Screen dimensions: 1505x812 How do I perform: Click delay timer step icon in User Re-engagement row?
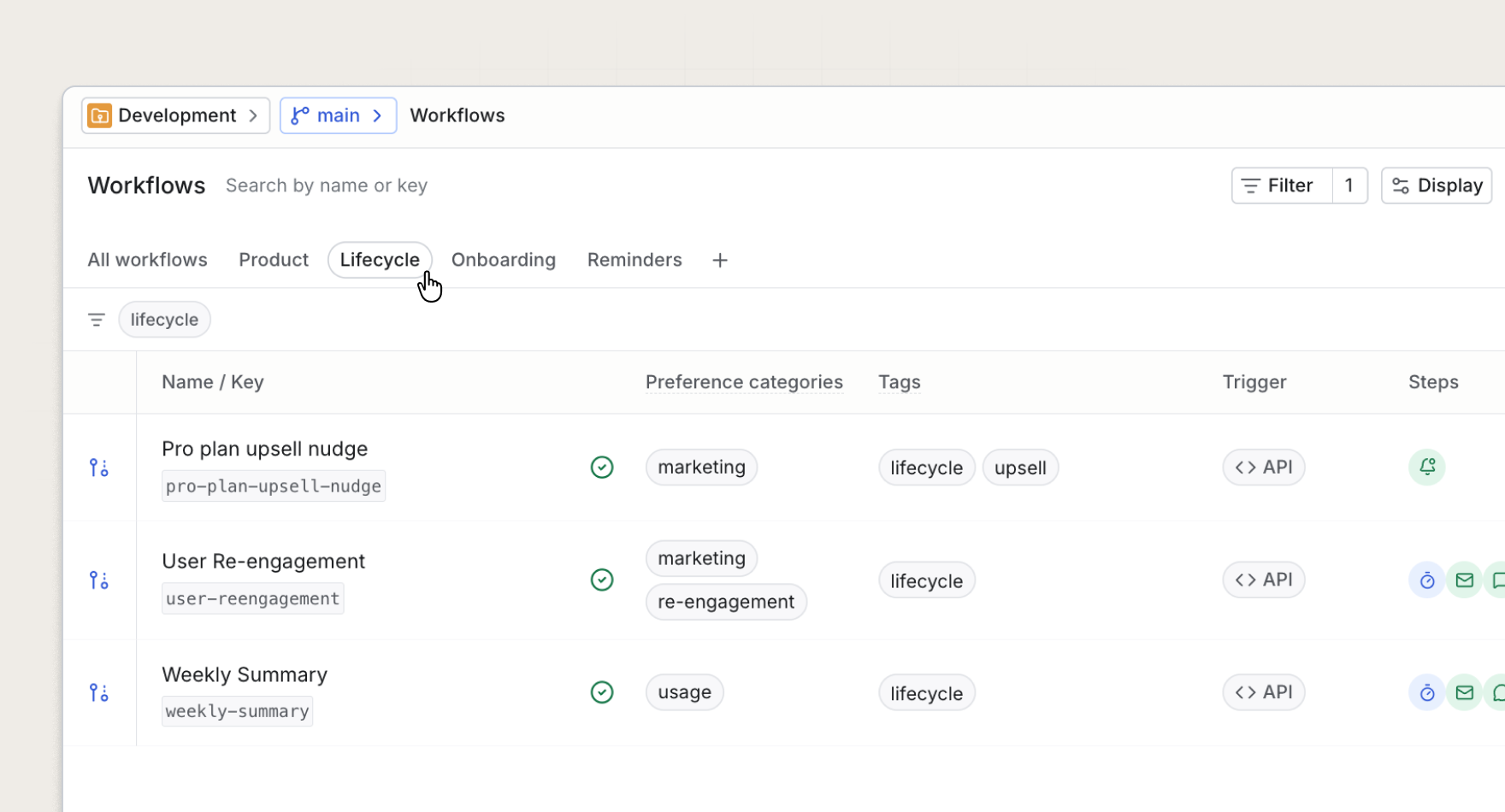[x=1427, y=580]
